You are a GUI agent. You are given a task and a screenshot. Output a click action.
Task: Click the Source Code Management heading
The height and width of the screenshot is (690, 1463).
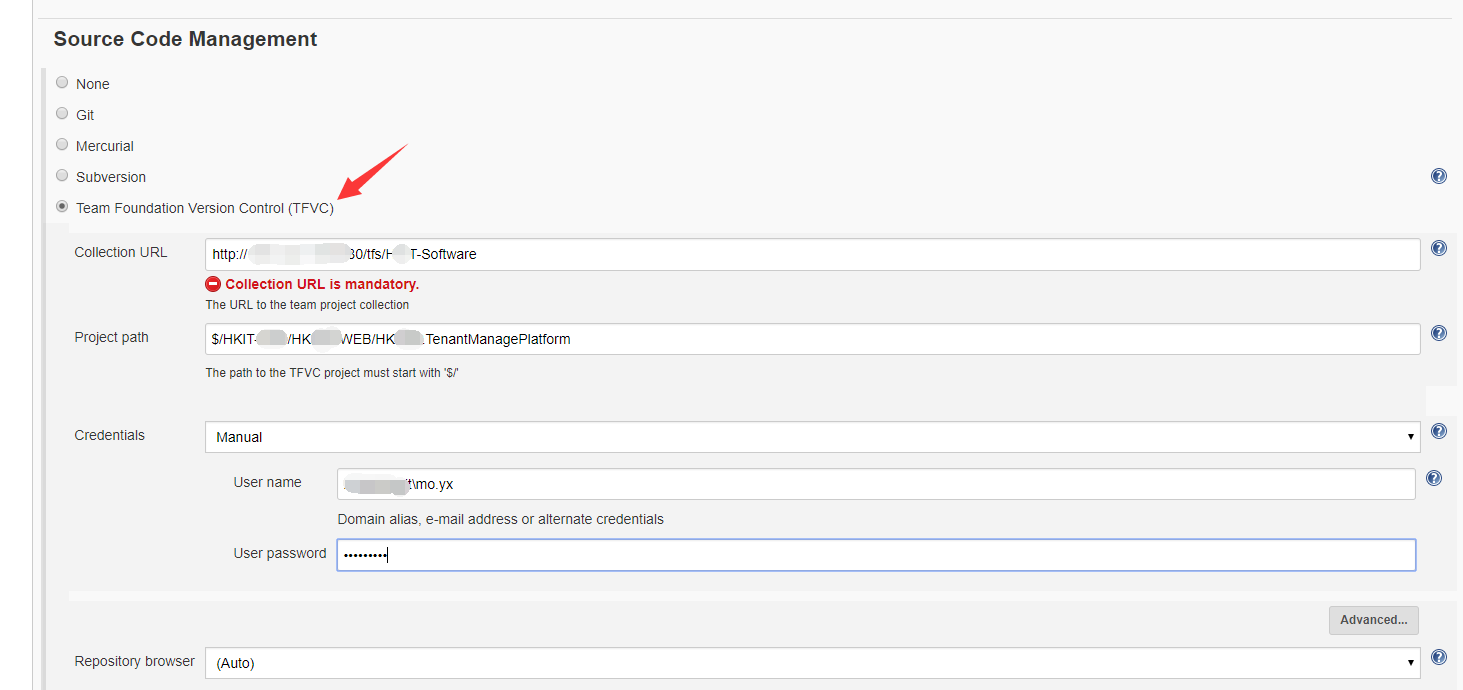[185, 39]
